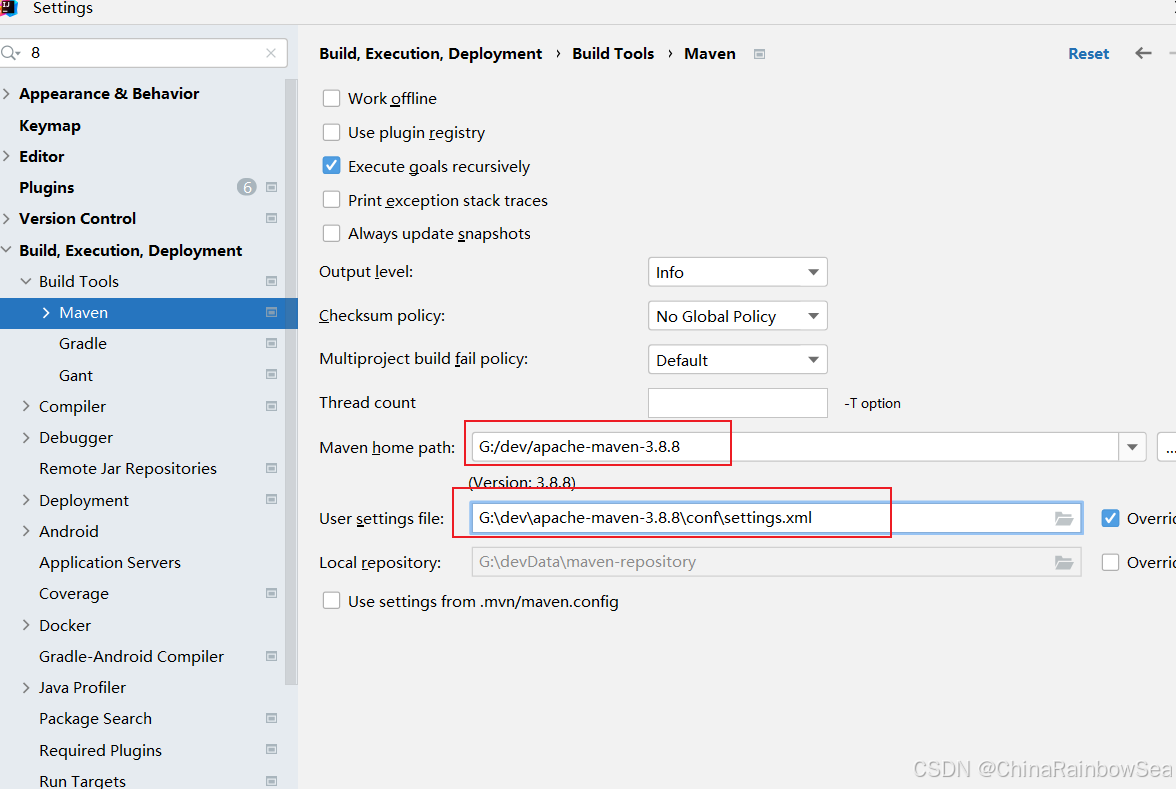Browse for user settings file folder icon
Screen dimensions: 1176x789
[x=1064, y=518]
